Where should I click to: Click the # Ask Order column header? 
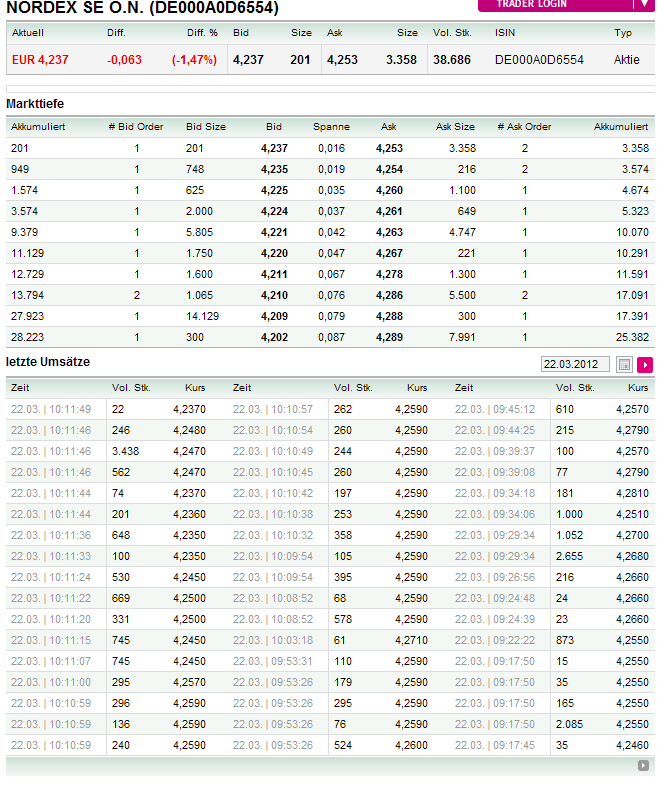coord(524,127)
